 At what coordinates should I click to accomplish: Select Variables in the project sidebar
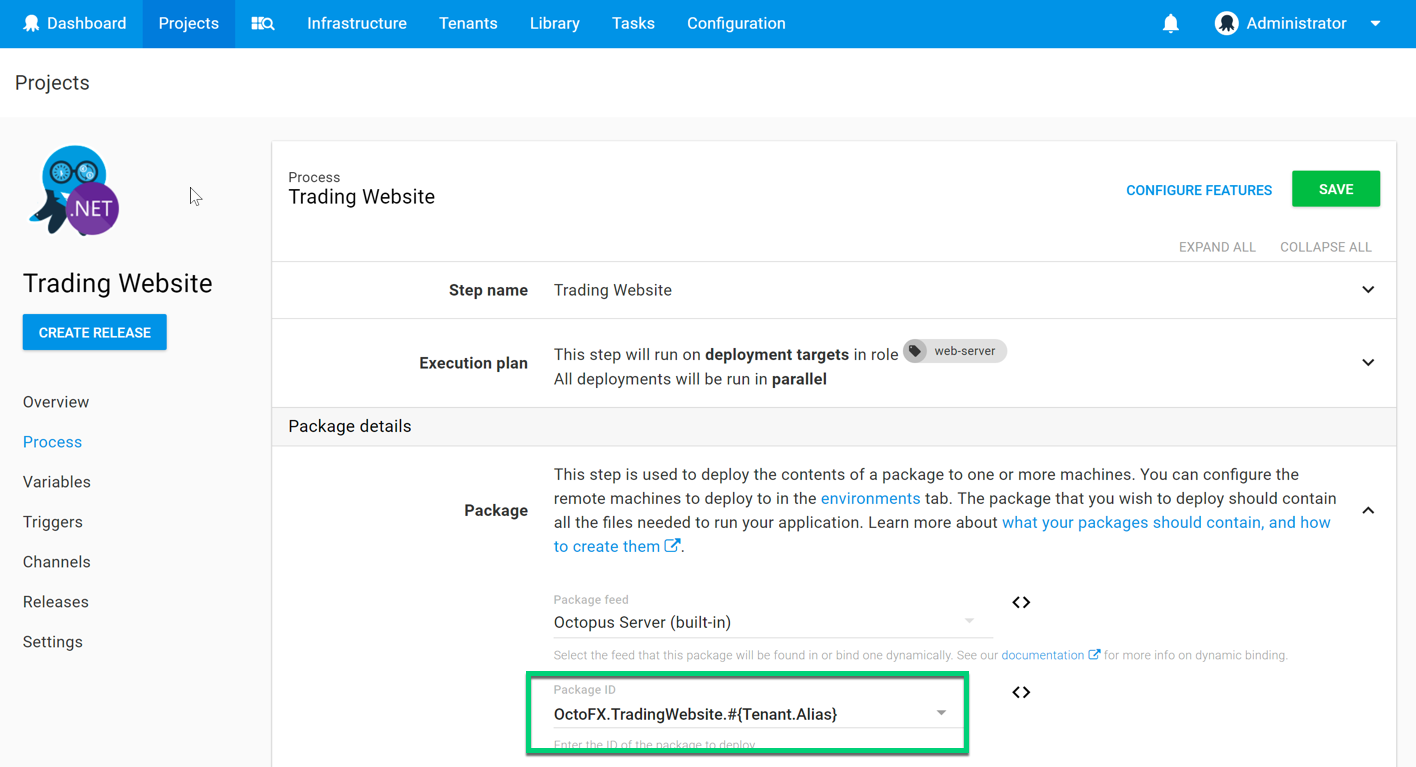(x=56, y=481)
